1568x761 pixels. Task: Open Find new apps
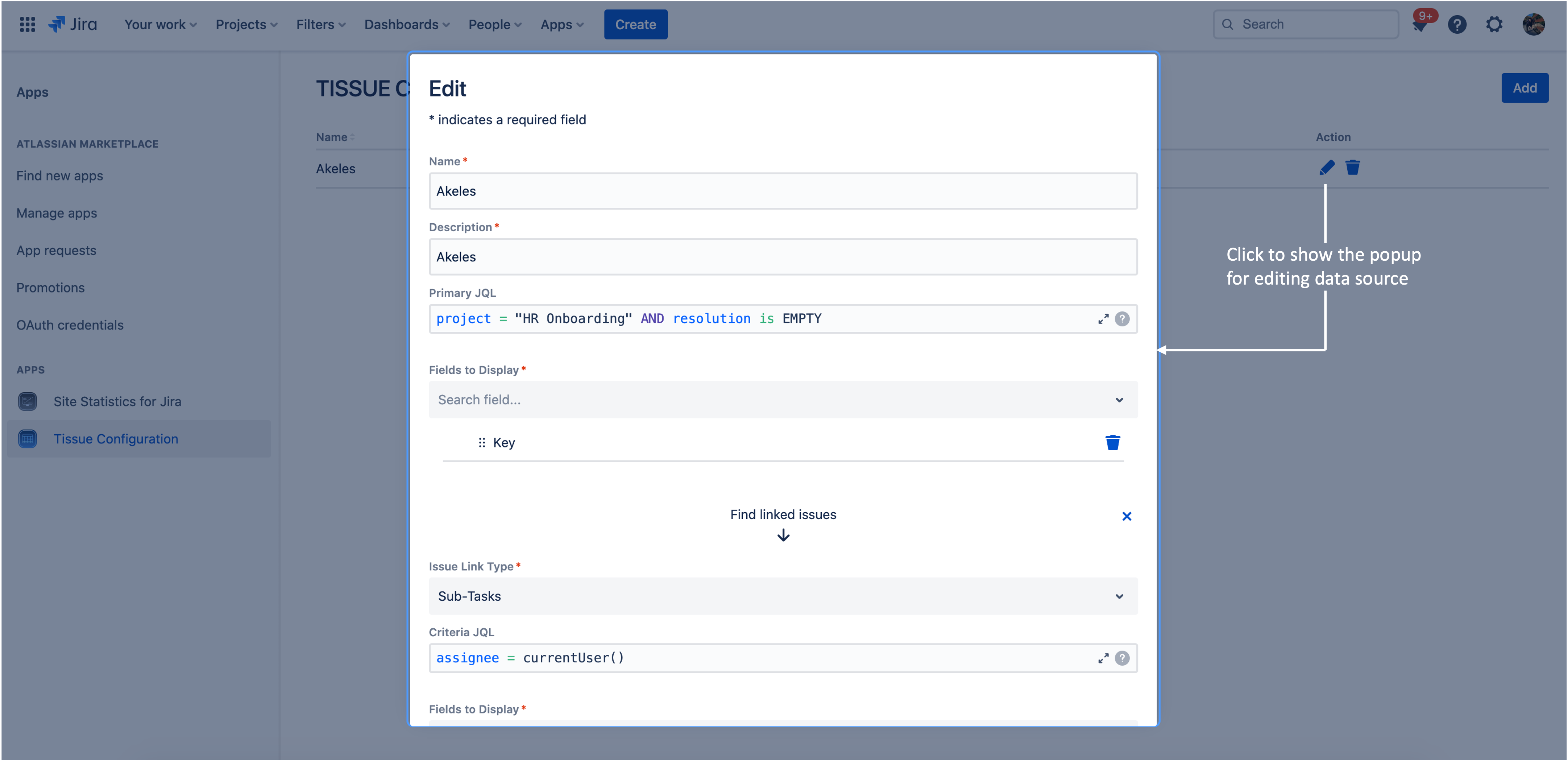pyautogui.click(x=60, y=176)
